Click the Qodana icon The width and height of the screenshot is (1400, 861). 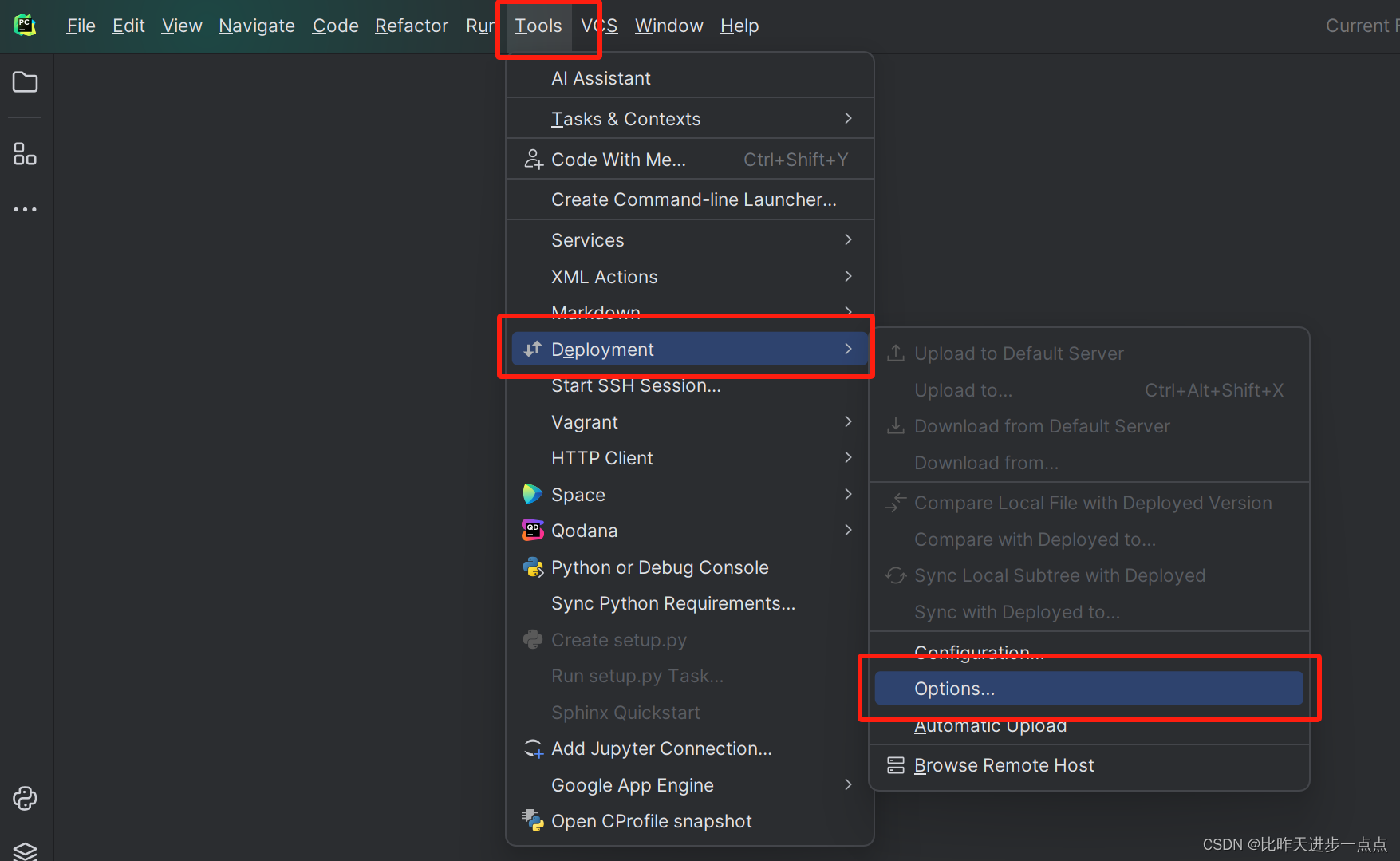532,530
